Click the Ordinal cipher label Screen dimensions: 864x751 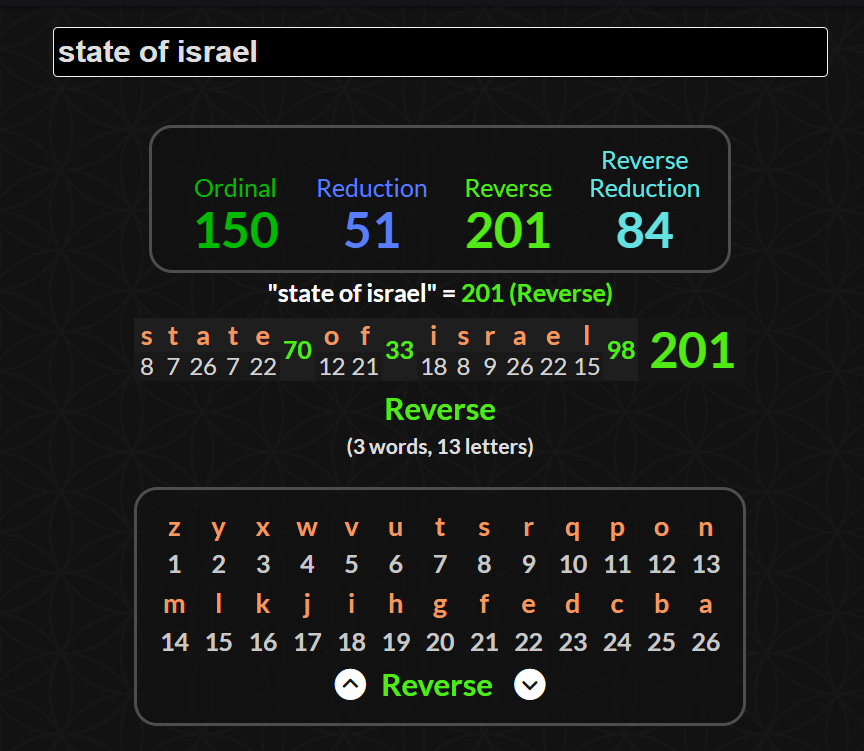235,188
